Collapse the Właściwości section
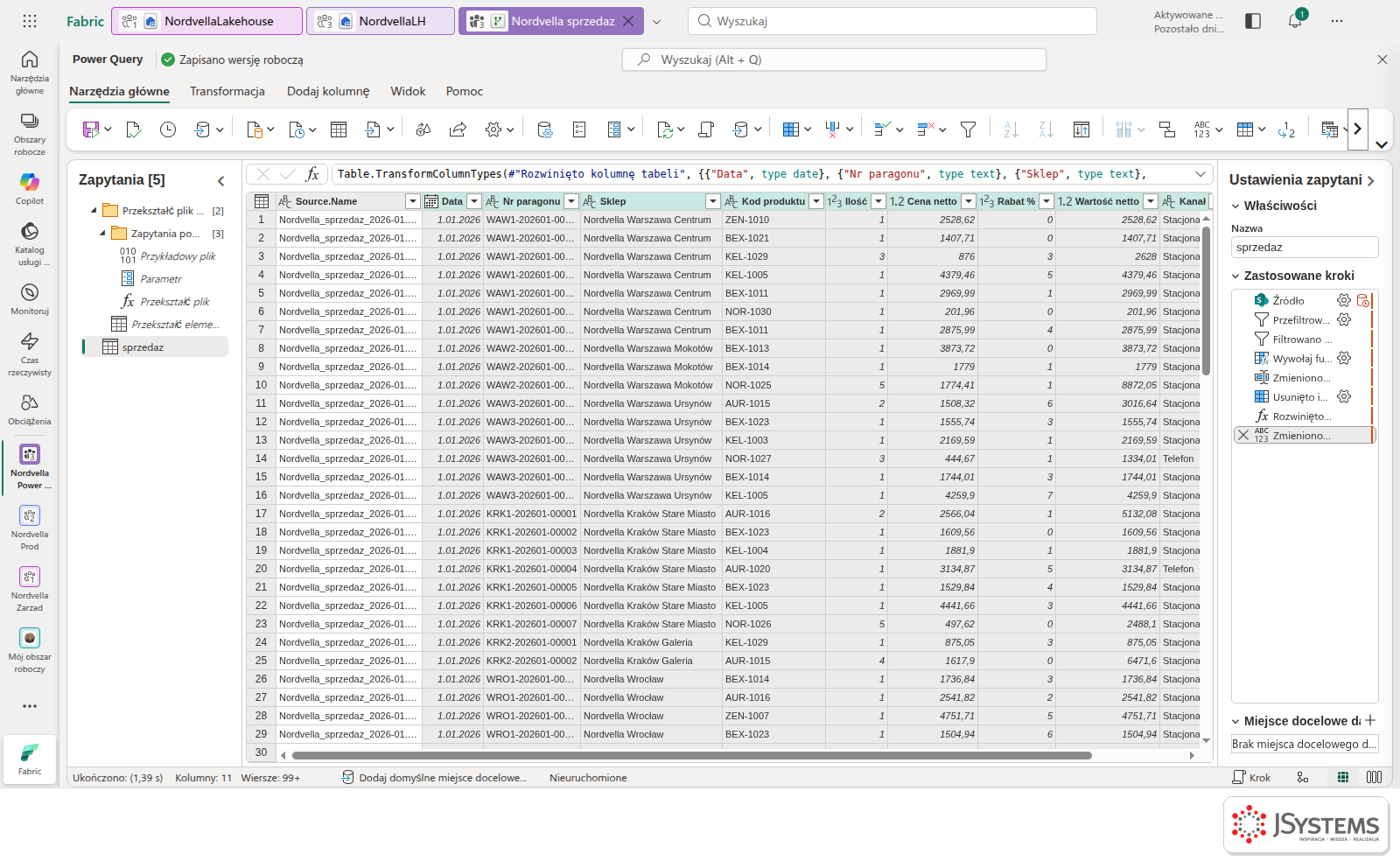 pyautogui.click(x=1235, y=206)
